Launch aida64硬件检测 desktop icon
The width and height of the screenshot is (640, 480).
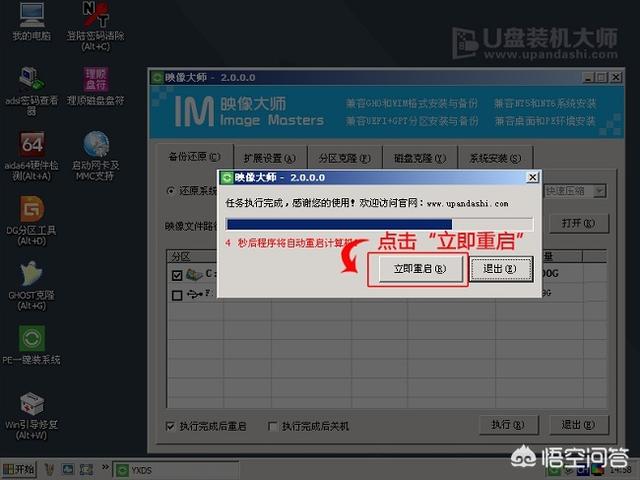(x=31, y=156)
